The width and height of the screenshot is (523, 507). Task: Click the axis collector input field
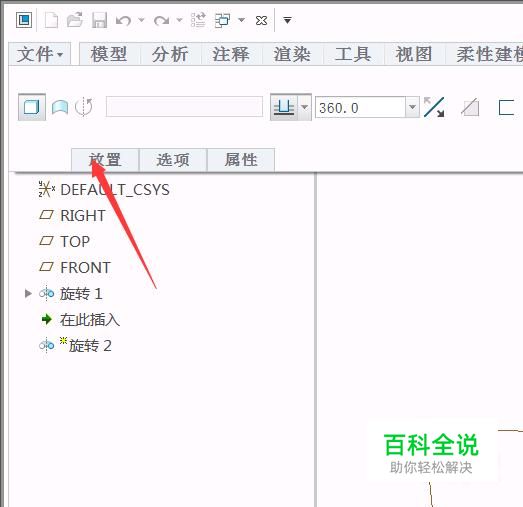pos(184,107)
